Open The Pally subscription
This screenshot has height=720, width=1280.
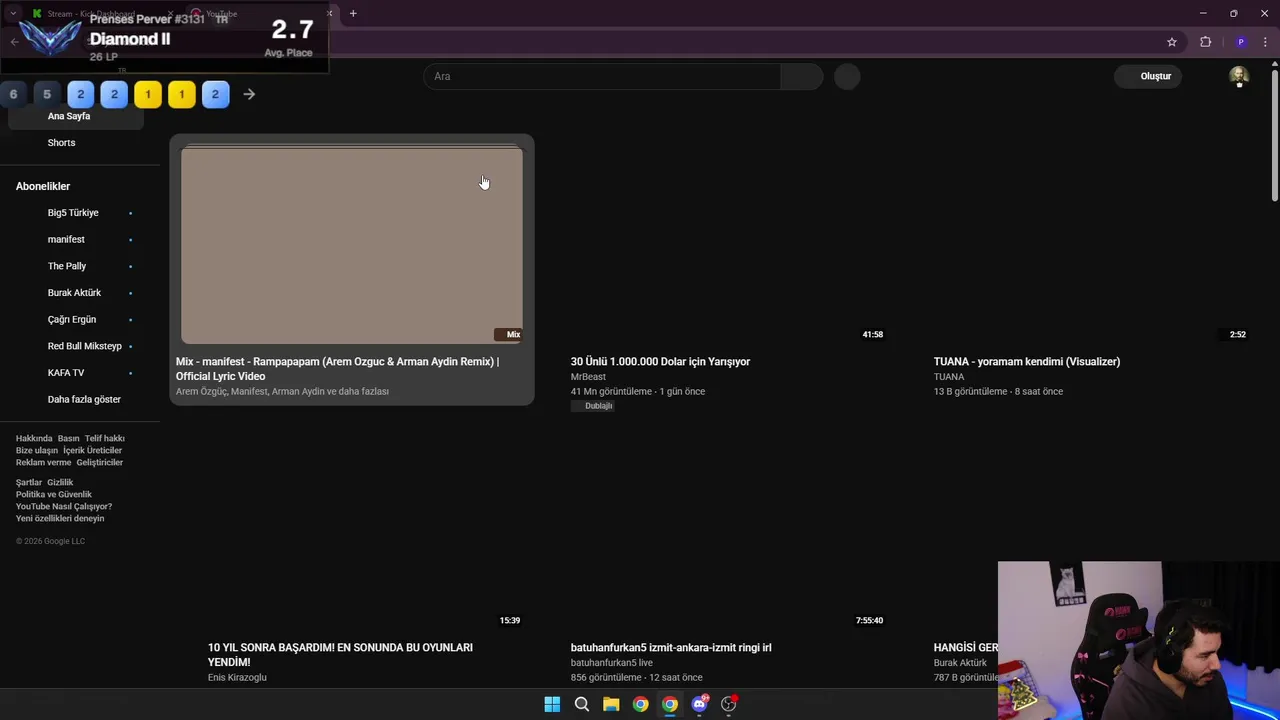(76, 266)
